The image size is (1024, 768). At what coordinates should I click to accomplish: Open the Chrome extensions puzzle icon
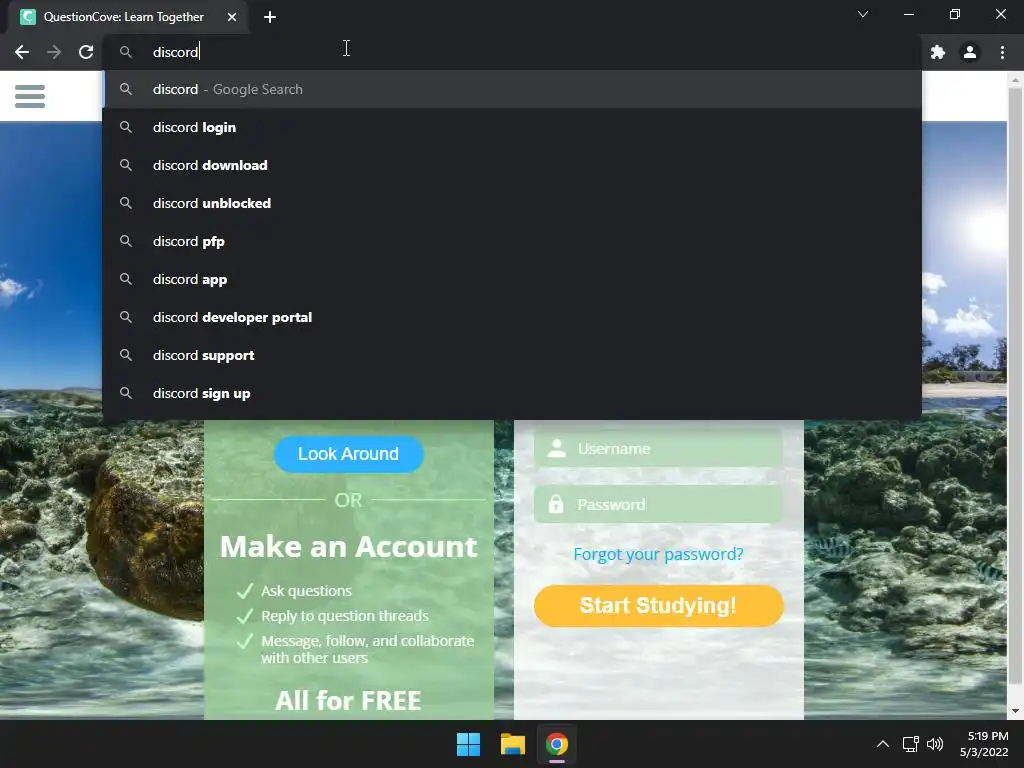938,52
